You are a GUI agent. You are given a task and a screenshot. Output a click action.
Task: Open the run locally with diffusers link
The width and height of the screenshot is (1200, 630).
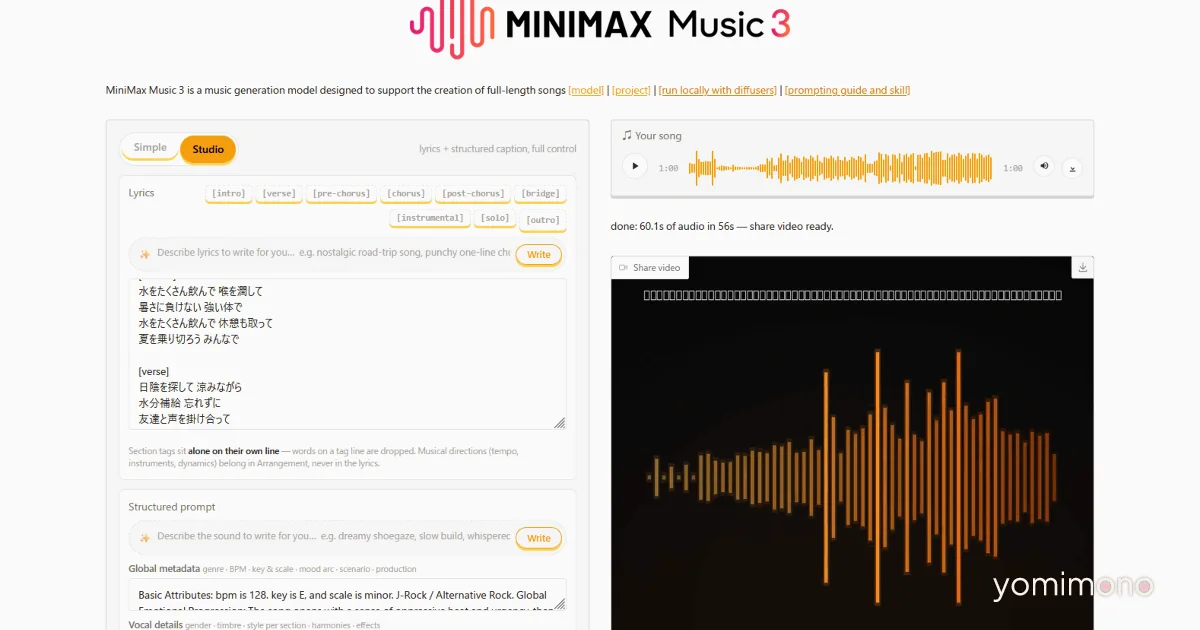pos(718,90)
